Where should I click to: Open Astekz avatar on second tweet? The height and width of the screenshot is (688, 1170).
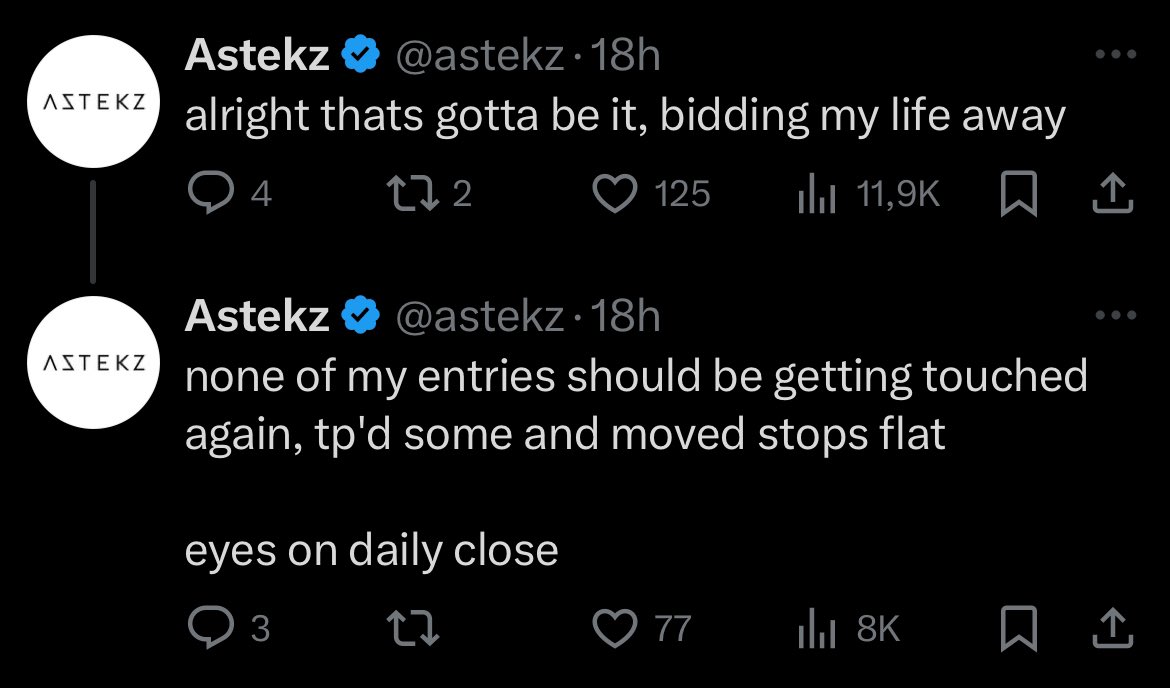[93, 363]
